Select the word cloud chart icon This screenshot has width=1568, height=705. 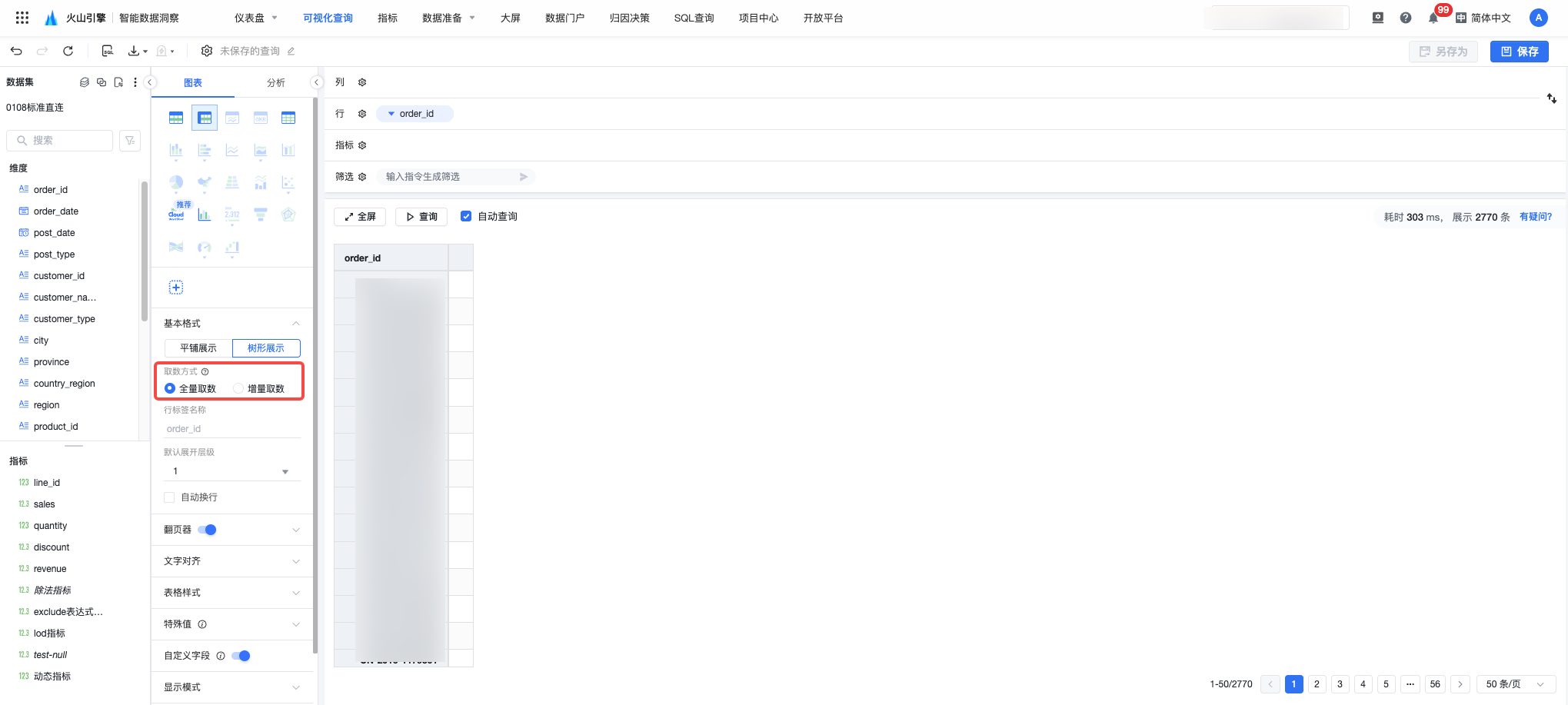[176, 214]
